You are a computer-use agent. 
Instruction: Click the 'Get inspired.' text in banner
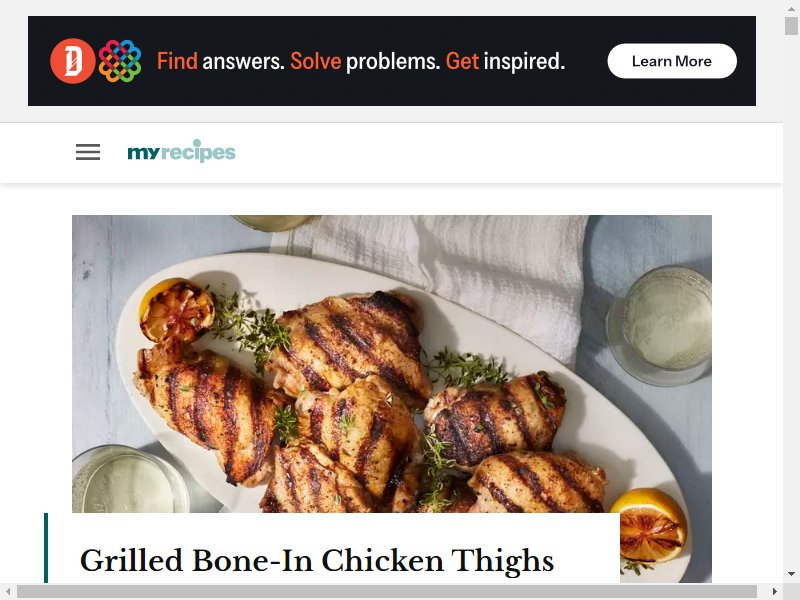coord(505,61)
